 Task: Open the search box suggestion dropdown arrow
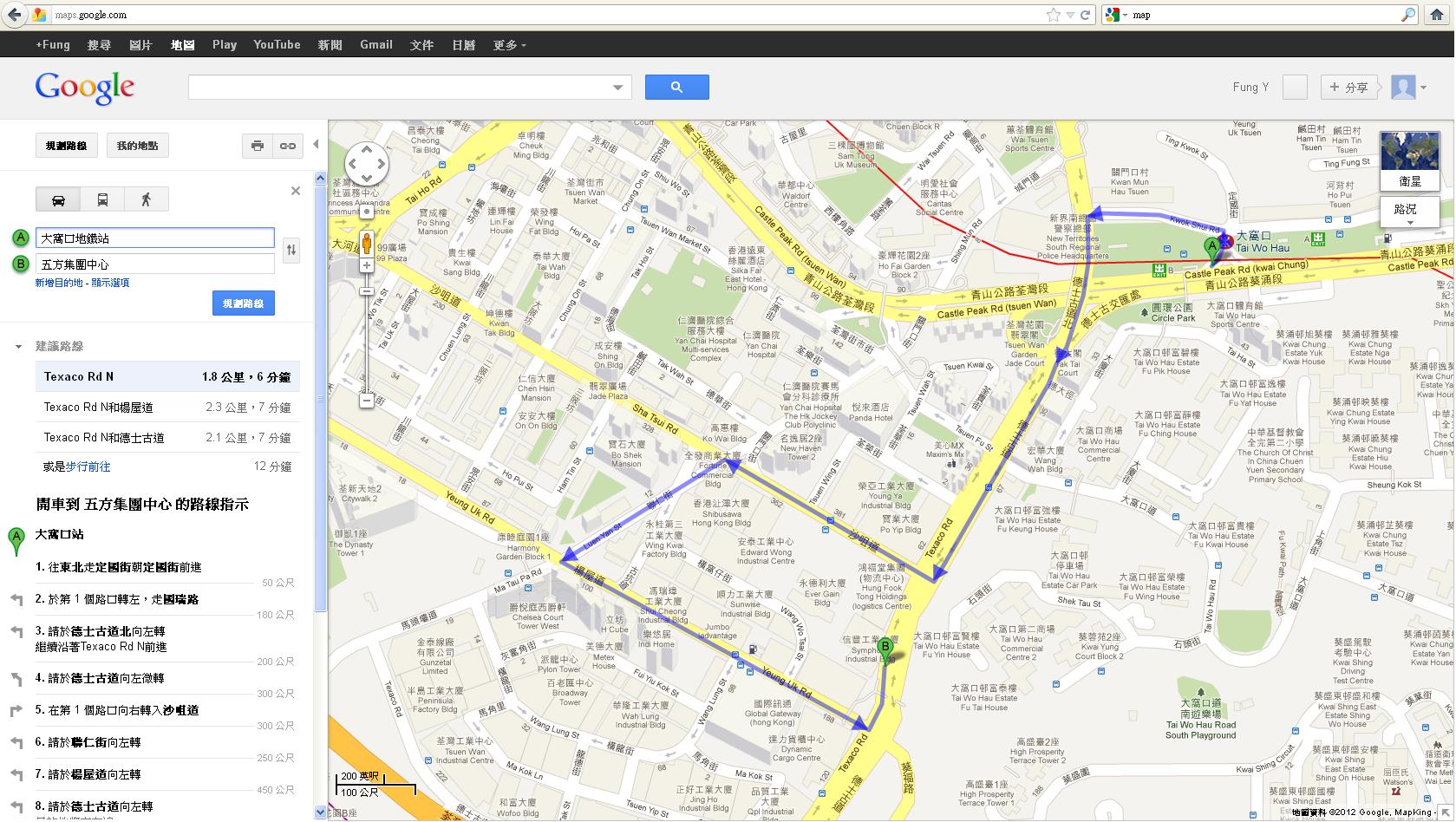pyautogui.click(x=618, y=87)
